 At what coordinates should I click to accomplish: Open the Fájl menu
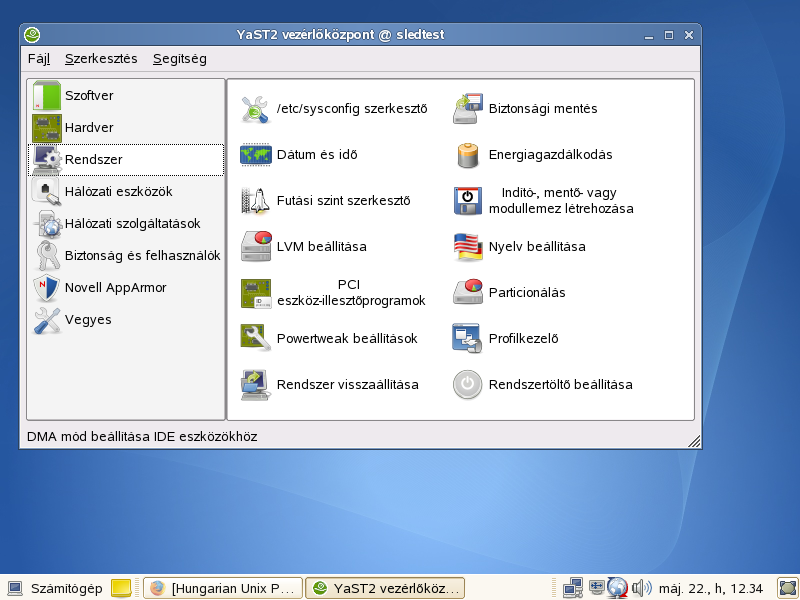coord(39,59)
